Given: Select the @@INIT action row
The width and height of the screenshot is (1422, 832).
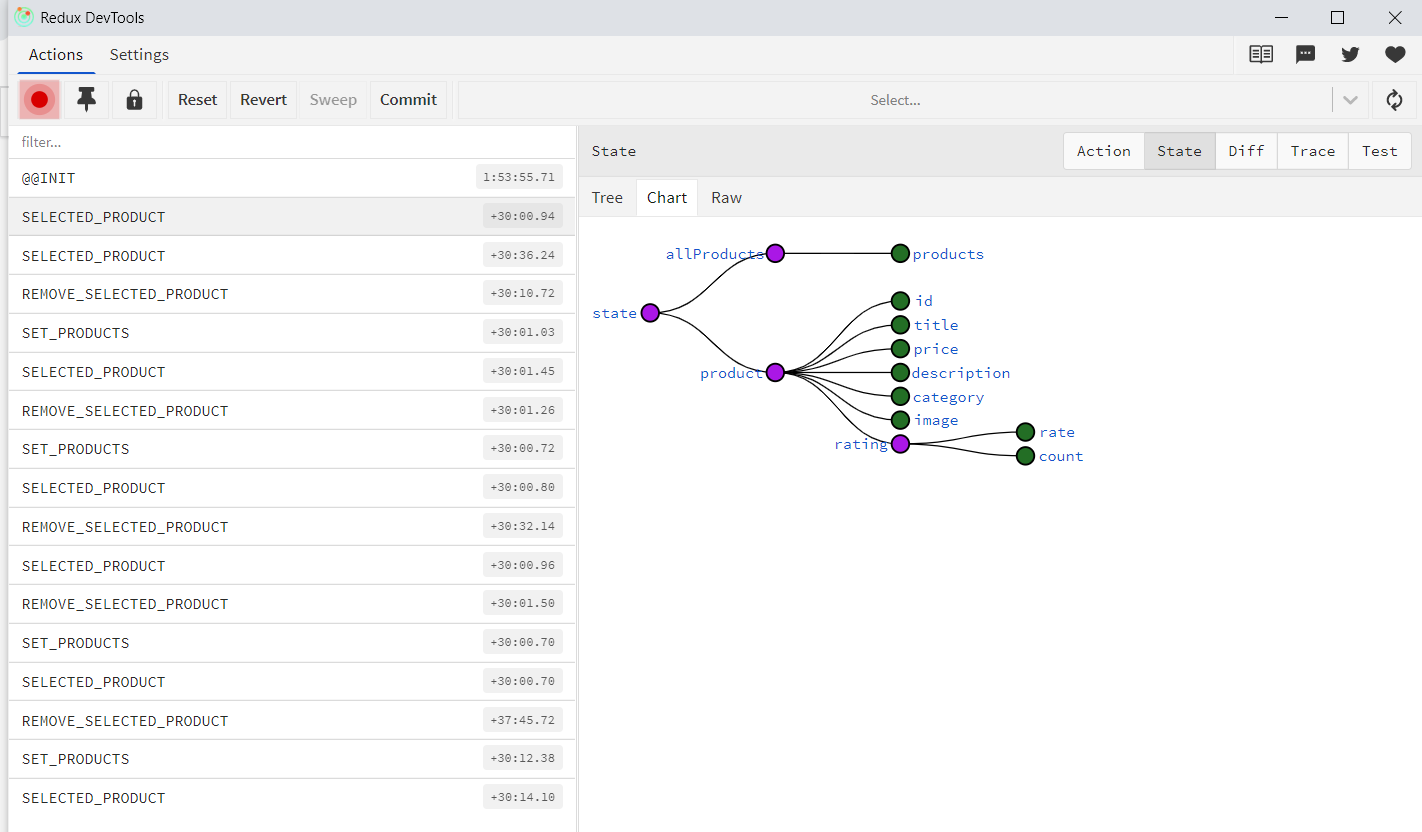Looking at the screenshot, I should pos(292,178).
